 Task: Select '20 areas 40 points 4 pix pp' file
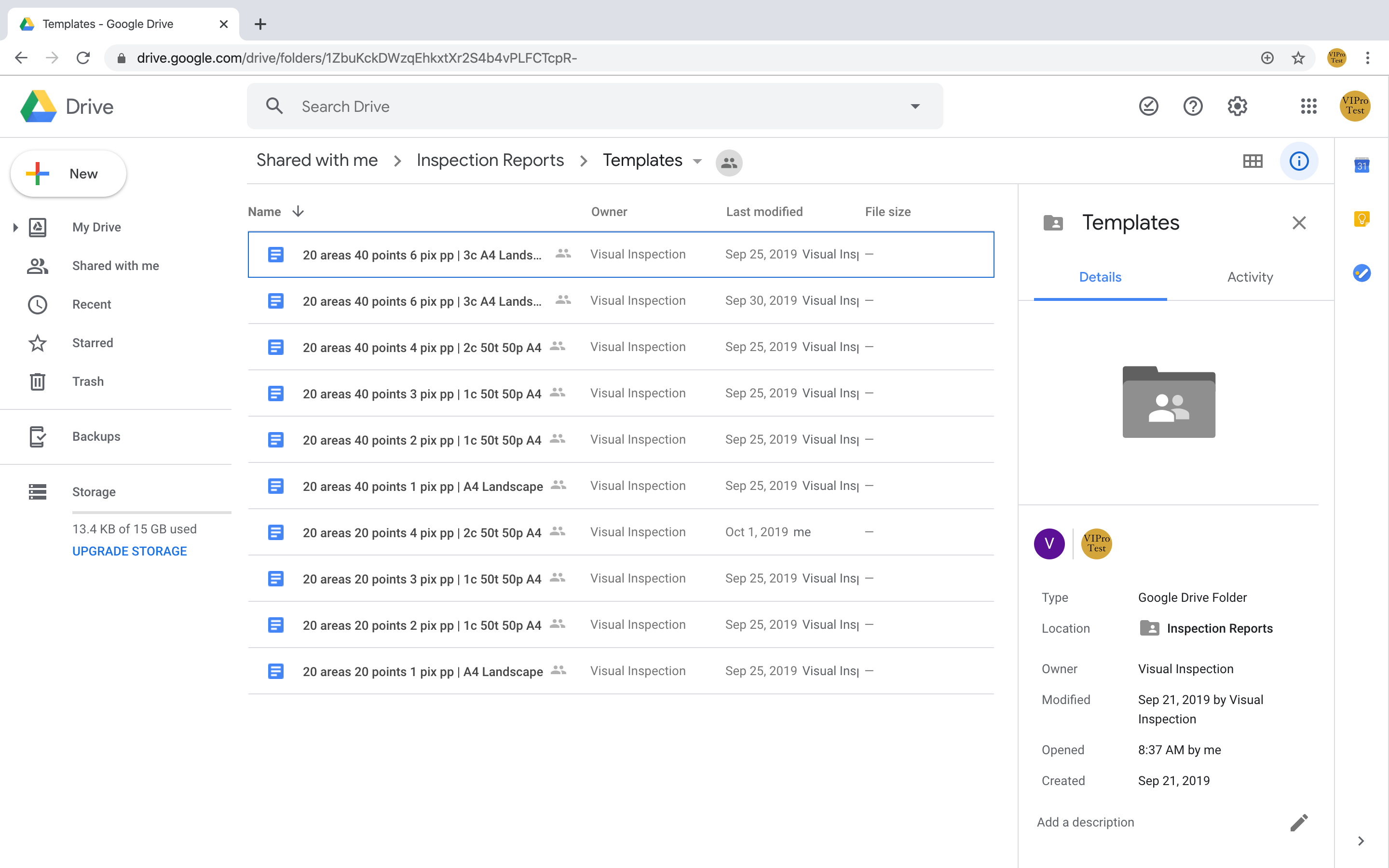coord(620,347)
